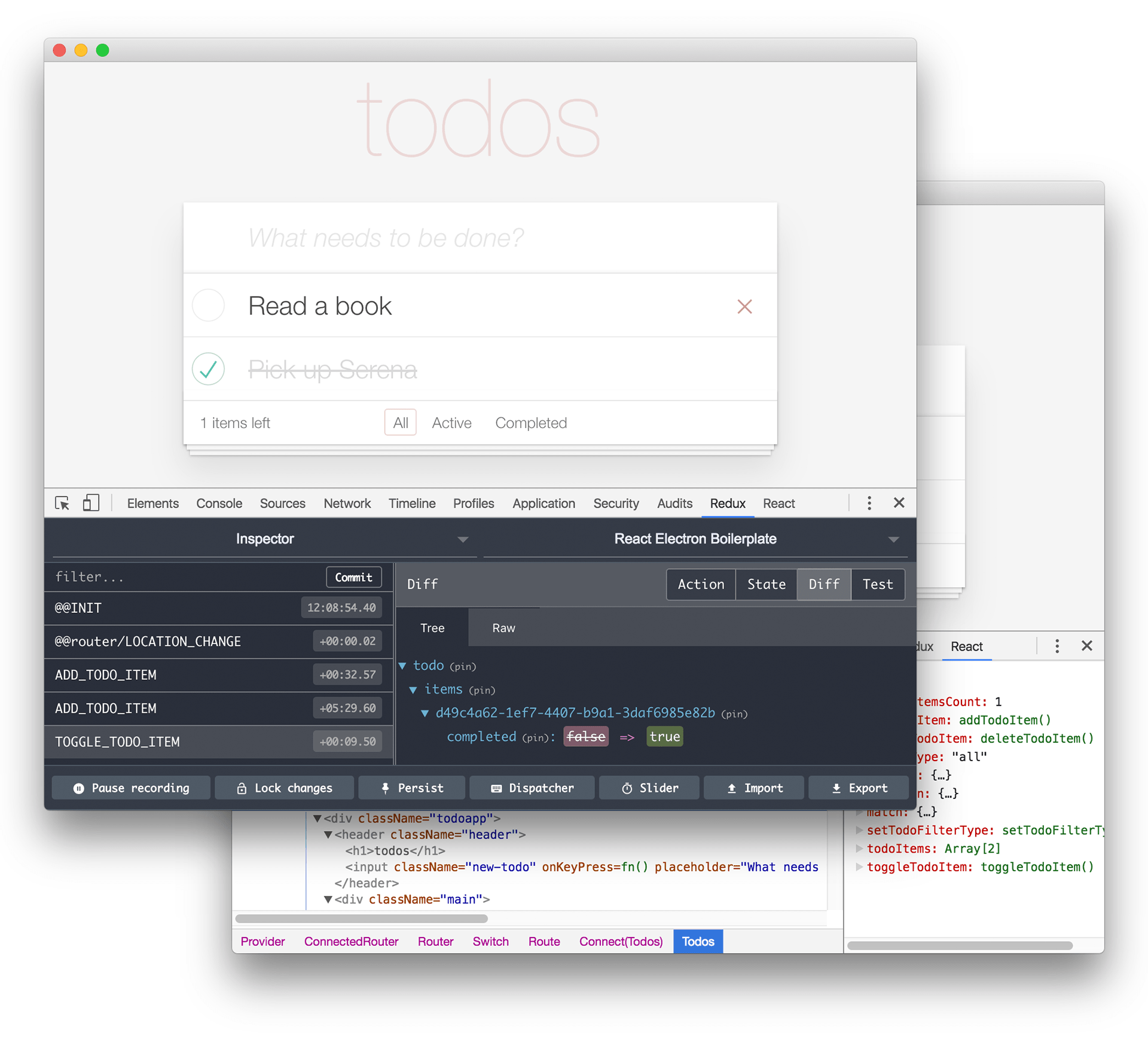Open the React Electron Boilerplate instance dropdown

click(695, 539)
